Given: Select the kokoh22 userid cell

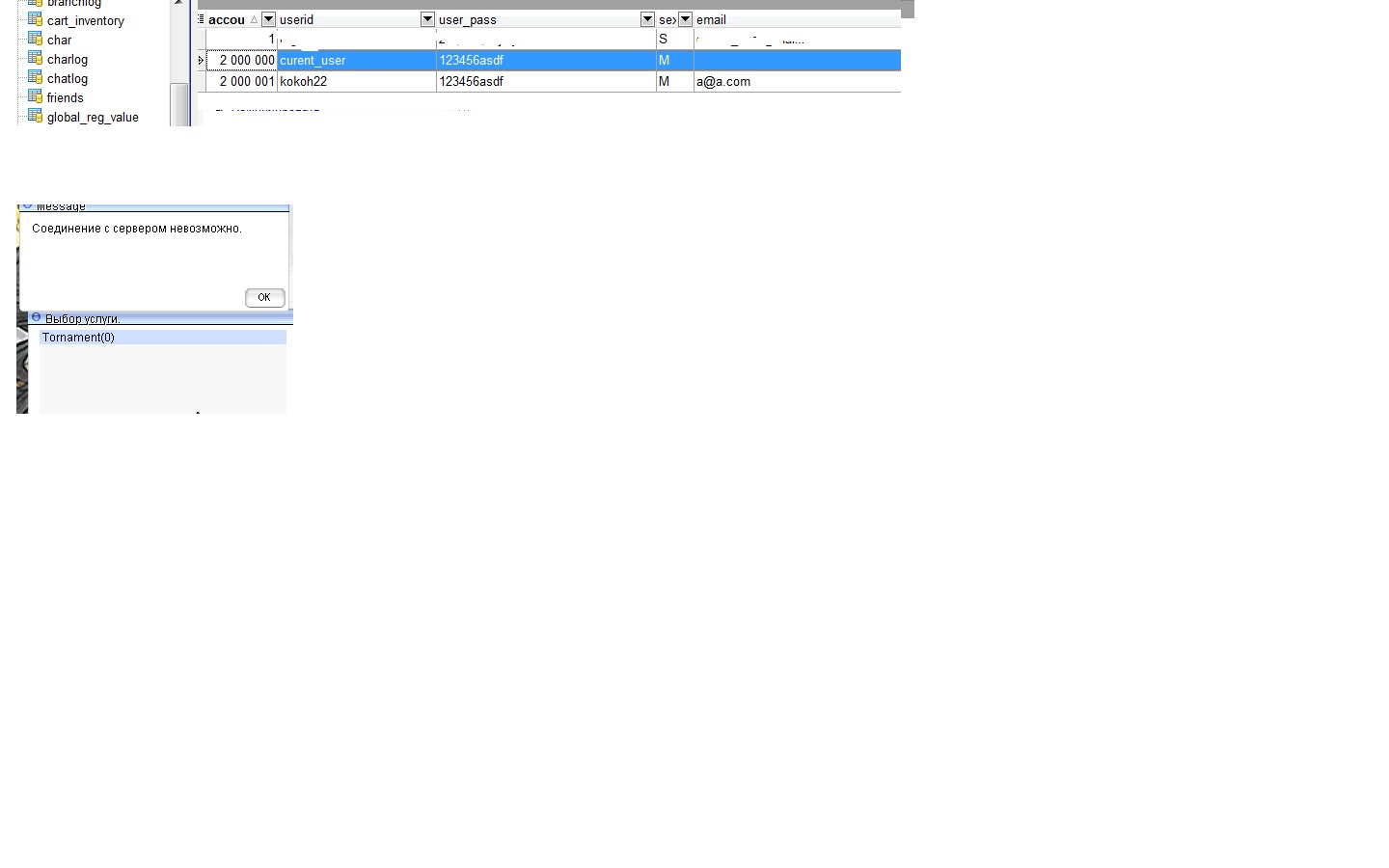Looking at the screenshot, I should click(x=357, y=81).
